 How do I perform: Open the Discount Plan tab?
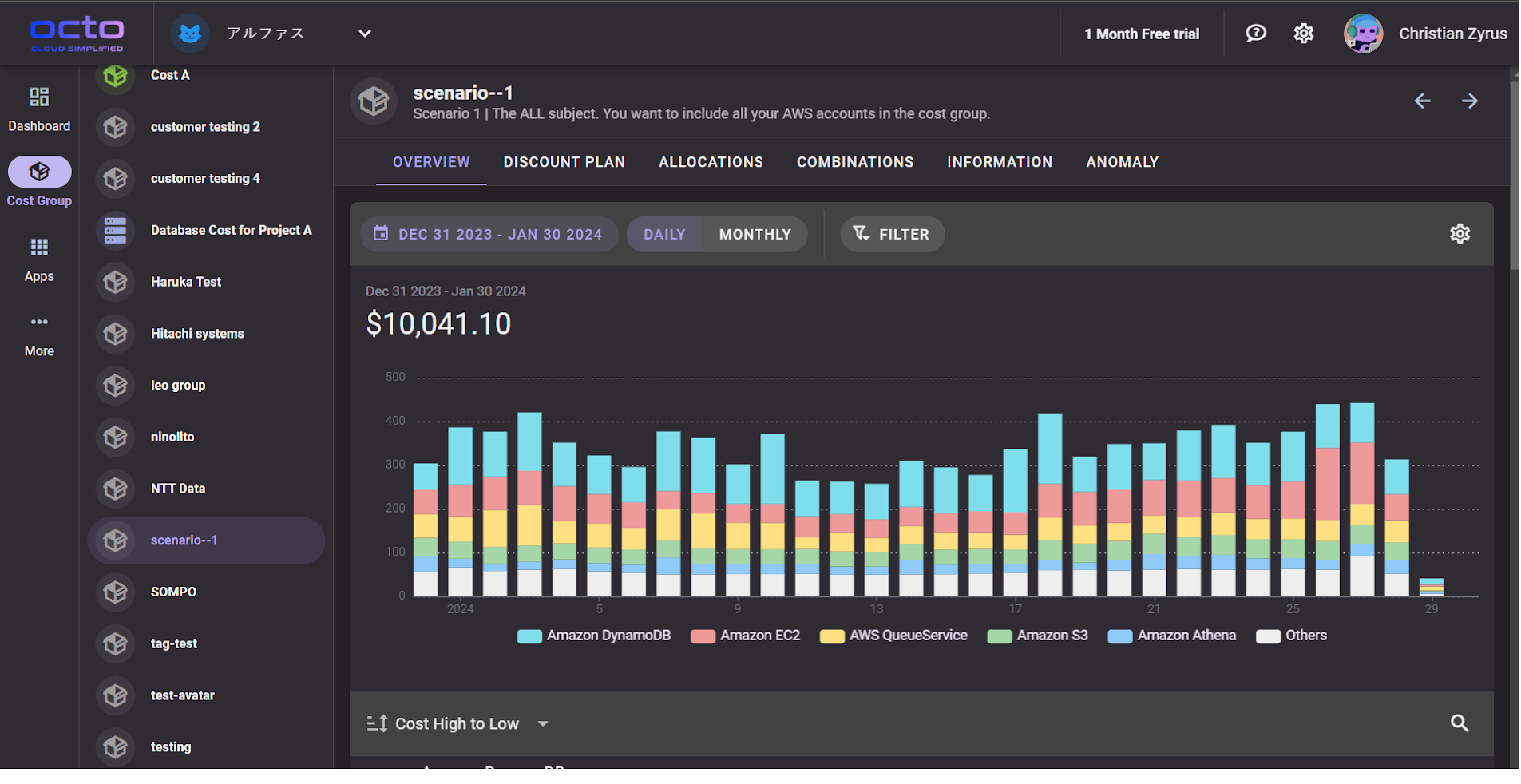point(564,162)
